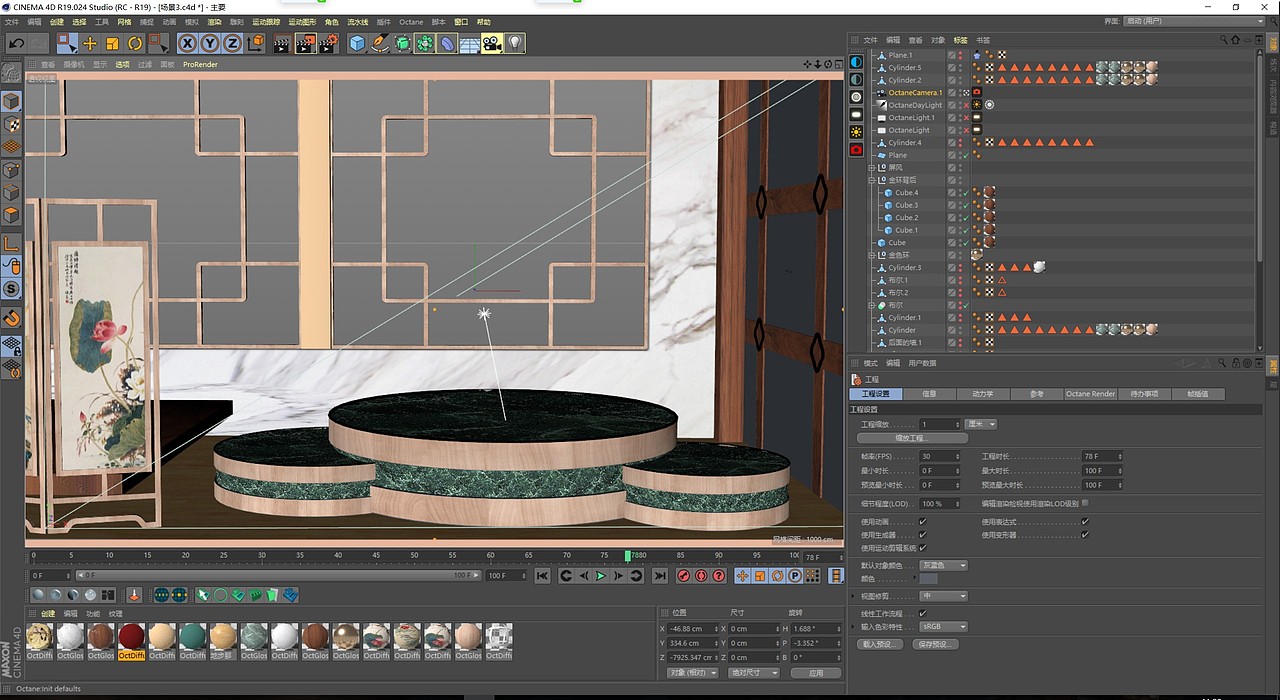Open the Octane menu

pyautogui.click(x=411, y=22)
